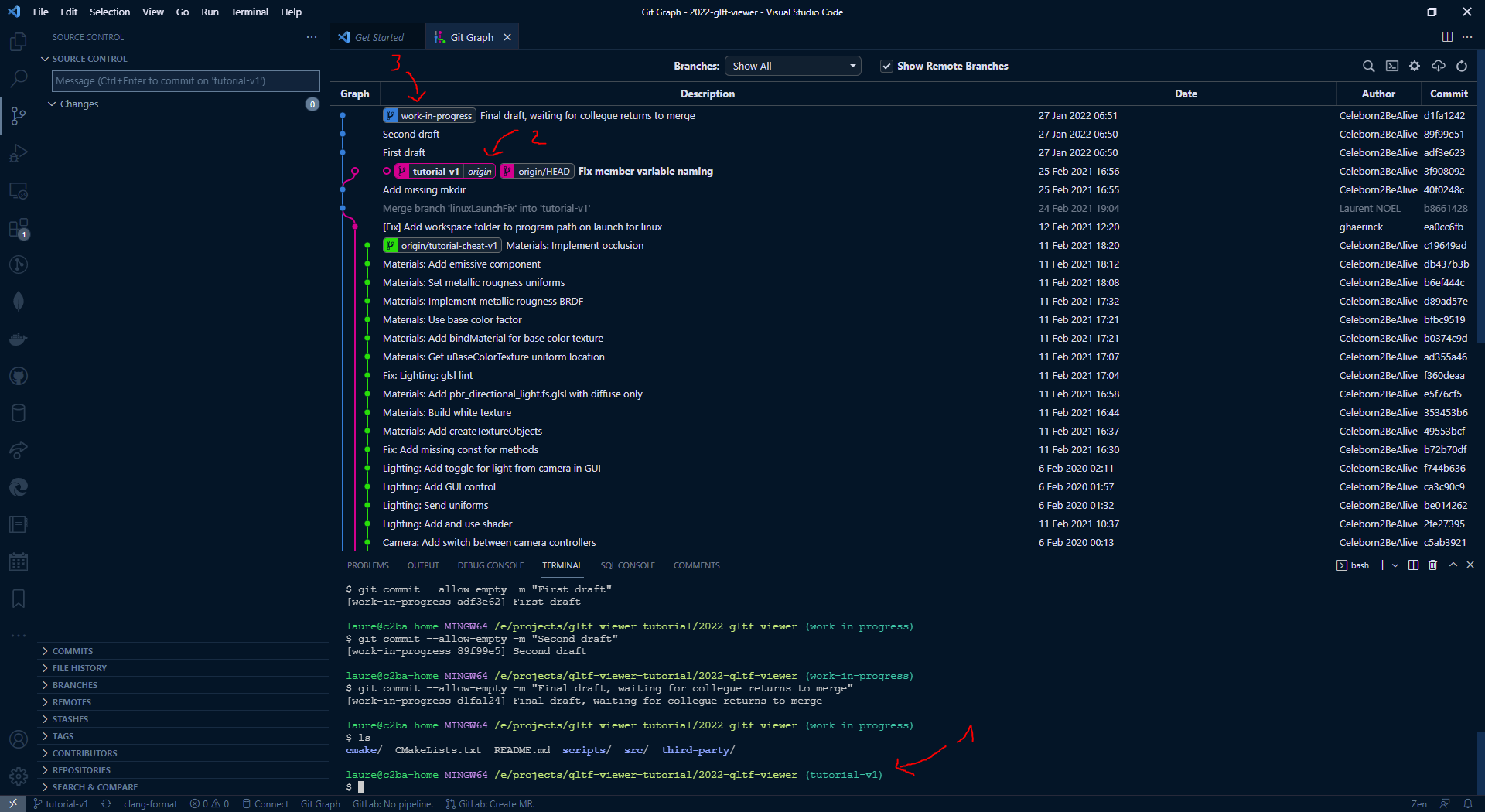Expand the CONTRIBUTORS section
The image size is (1485, 812).
(x=84, y=753)
